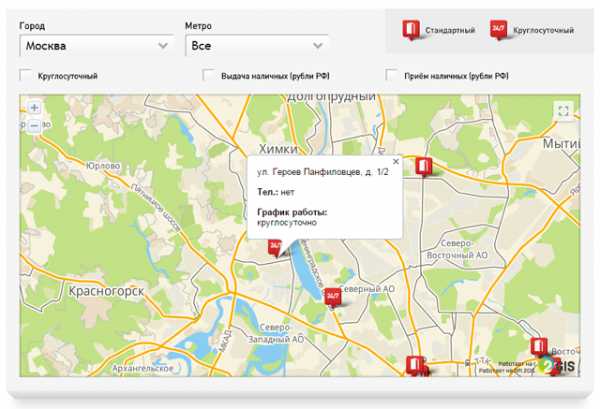Viewport: 600px width, 409px height.
Task: Expand the Метро dropdown showing Все
Action: pos(257,45)
